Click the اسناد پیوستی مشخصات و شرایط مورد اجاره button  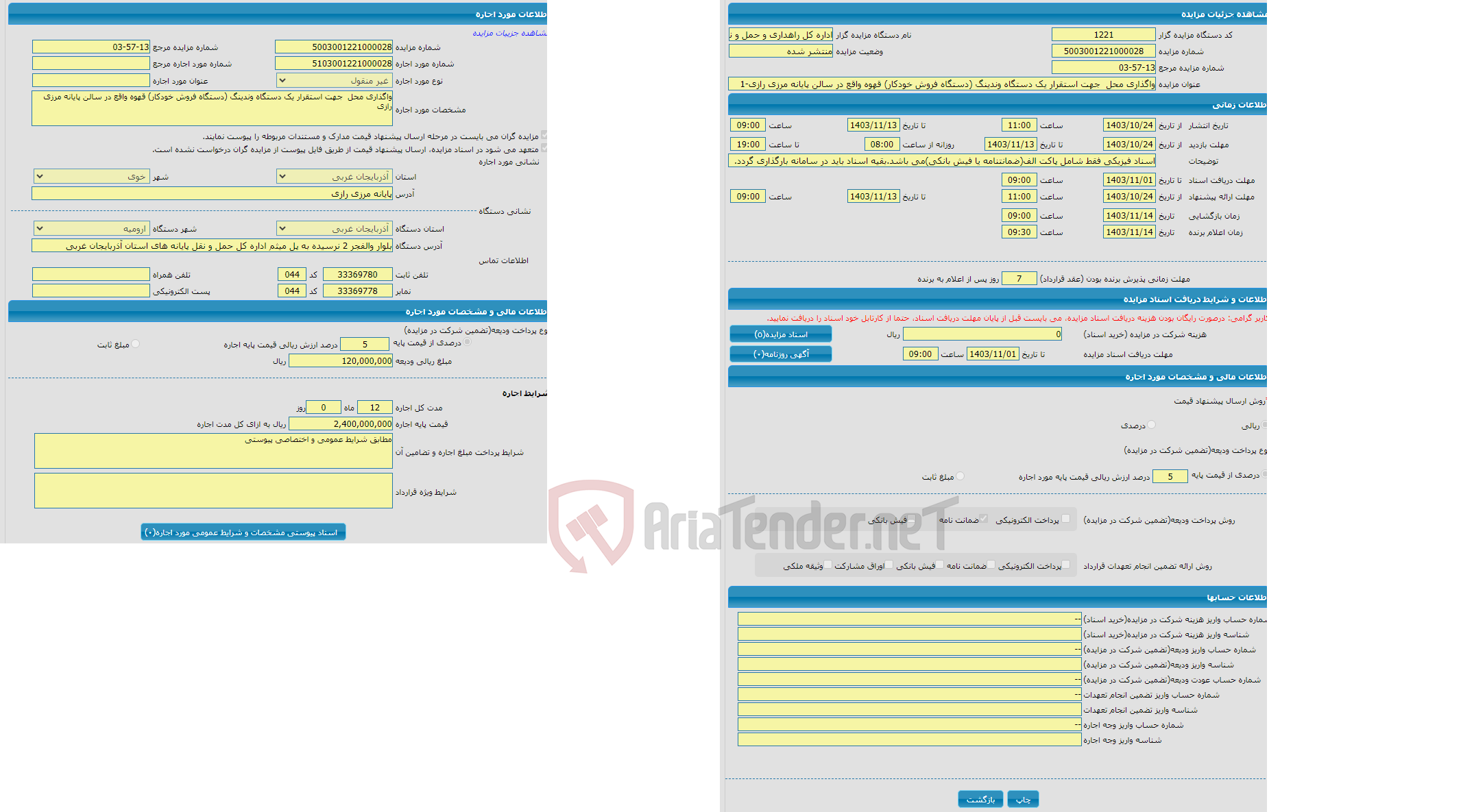[x=241, y=532]
